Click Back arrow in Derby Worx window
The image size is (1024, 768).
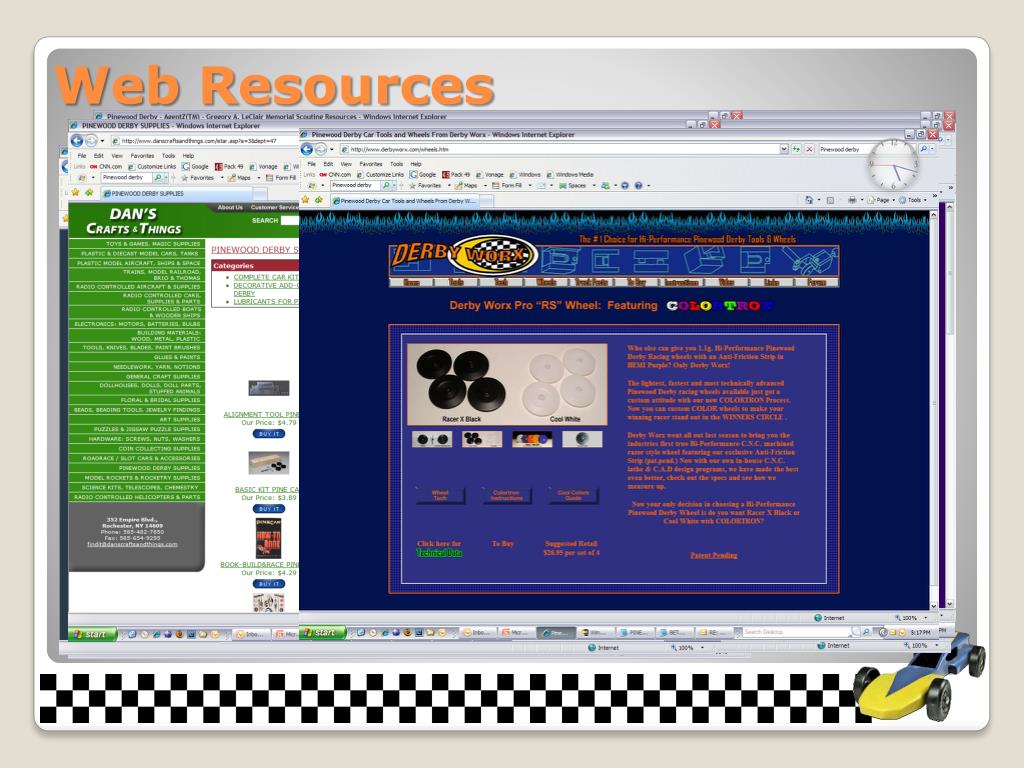[307, 149]
